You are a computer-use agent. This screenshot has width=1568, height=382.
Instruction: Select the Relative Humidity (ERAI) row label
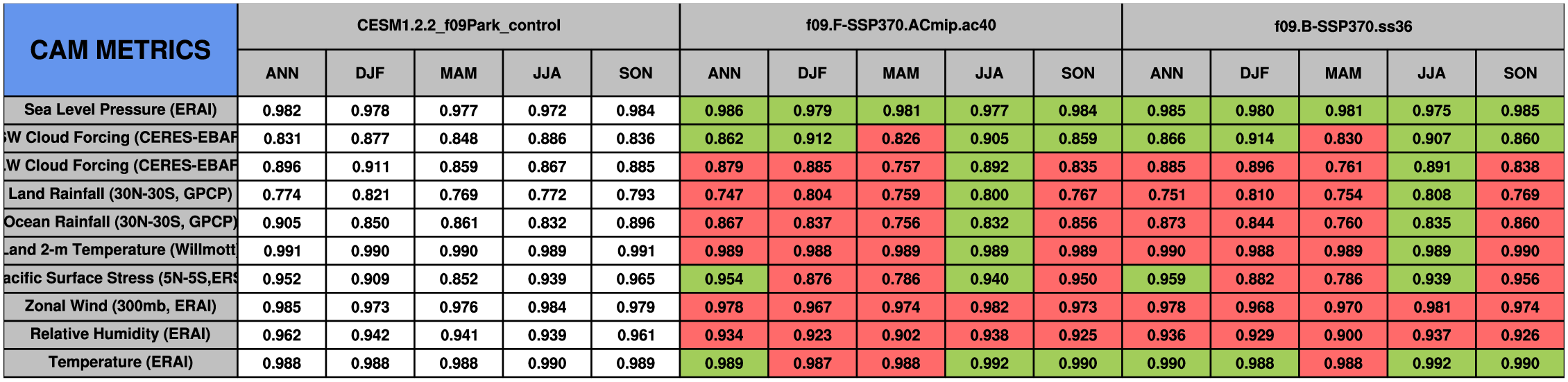click(120, 334)
